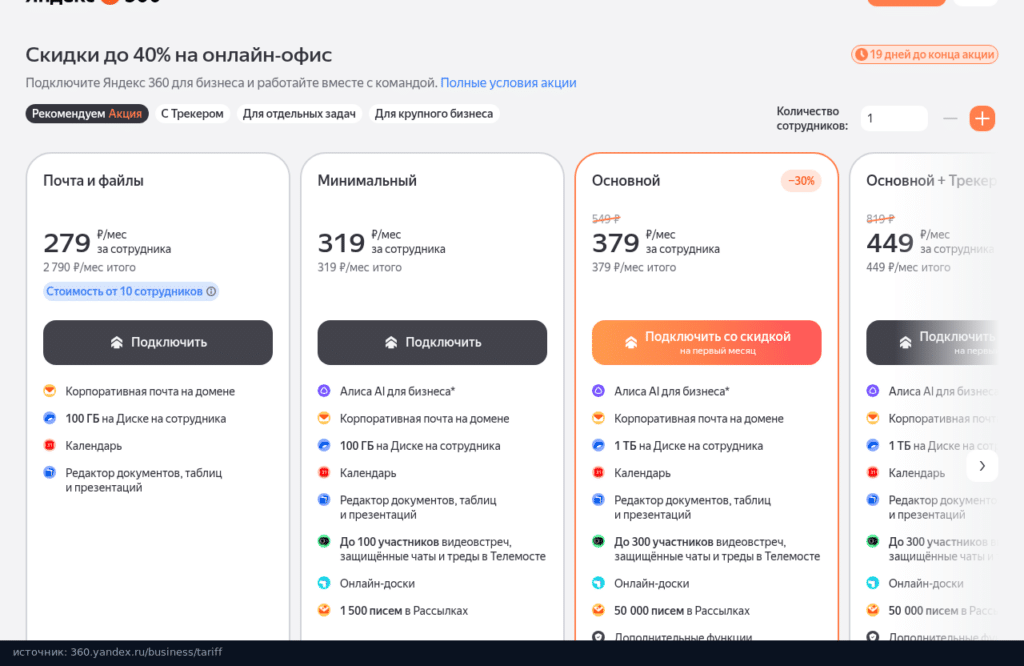Viewport: 1024px width, 666px height.
Task: Click 'Алиса AI для бизнеса*' text in Минимальный
Action: point(397,391)
